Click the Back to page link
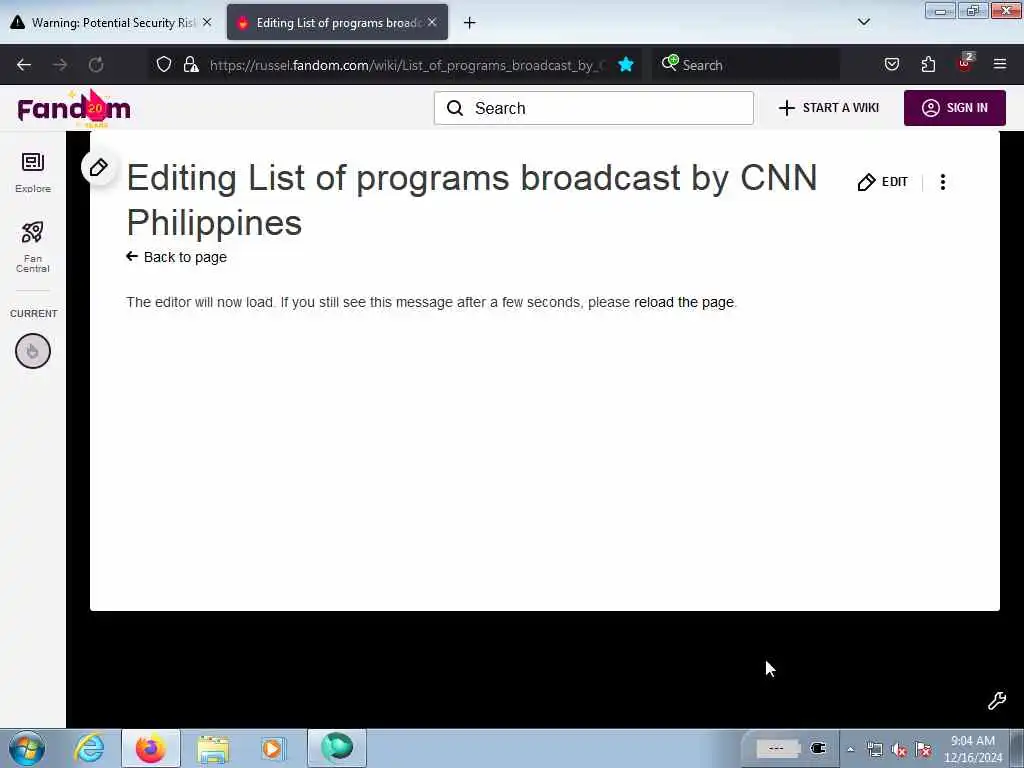 [x=176, y=257]
